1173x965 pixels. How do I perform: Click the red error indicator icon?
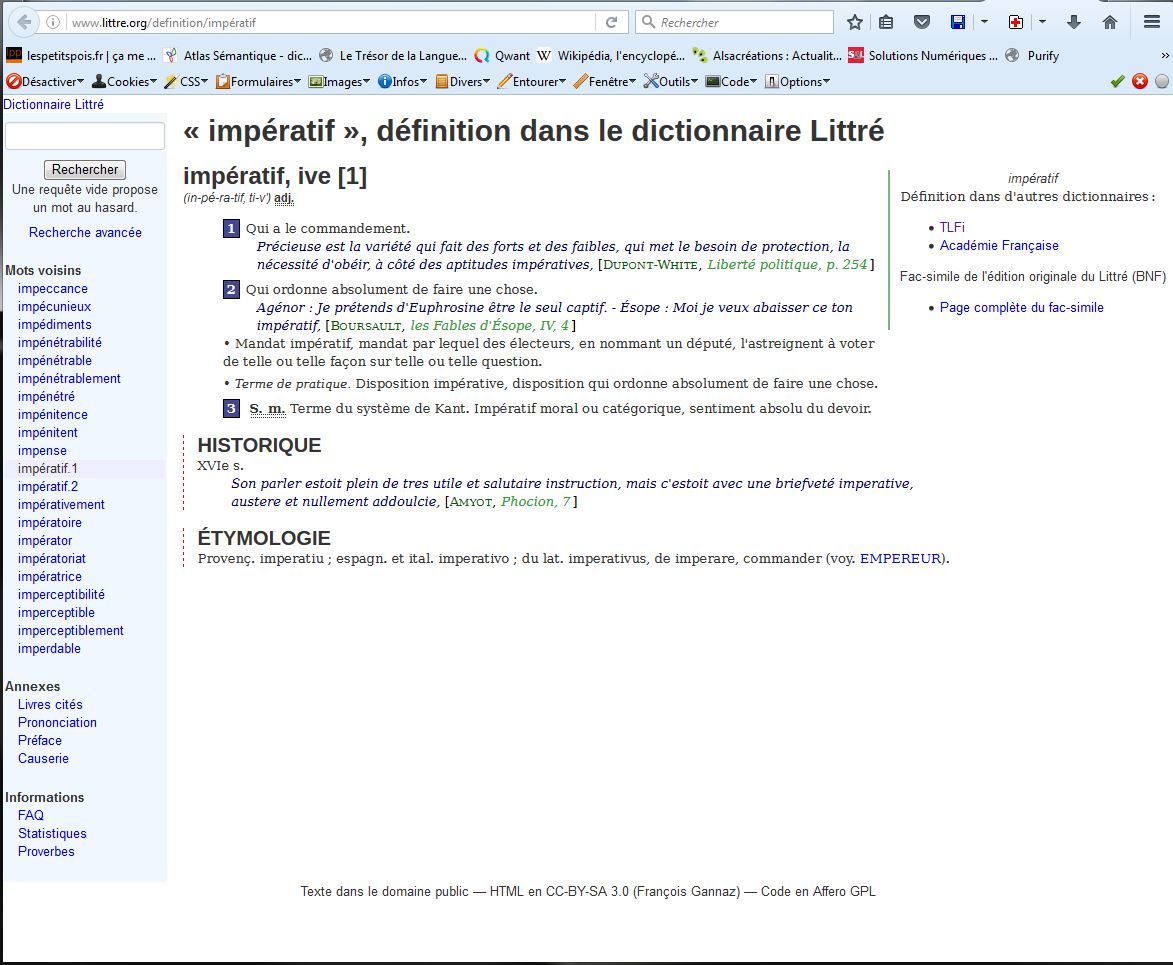pyautogui.click(x=1139, y=82)
